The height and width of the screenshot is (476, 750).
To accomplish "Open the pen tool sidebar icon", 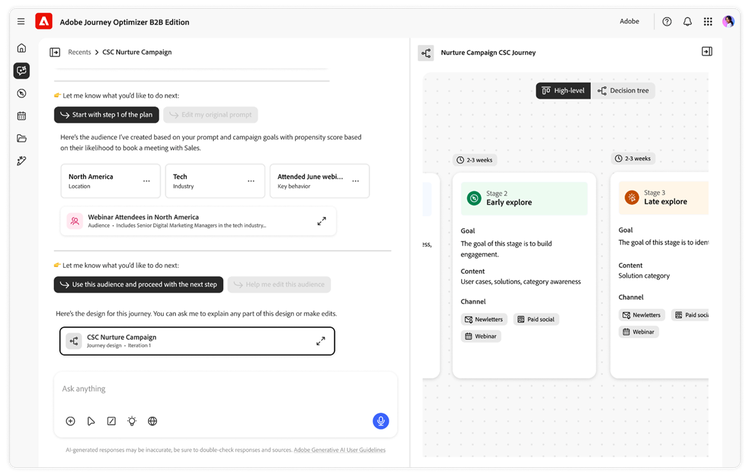I will point(22,161).
